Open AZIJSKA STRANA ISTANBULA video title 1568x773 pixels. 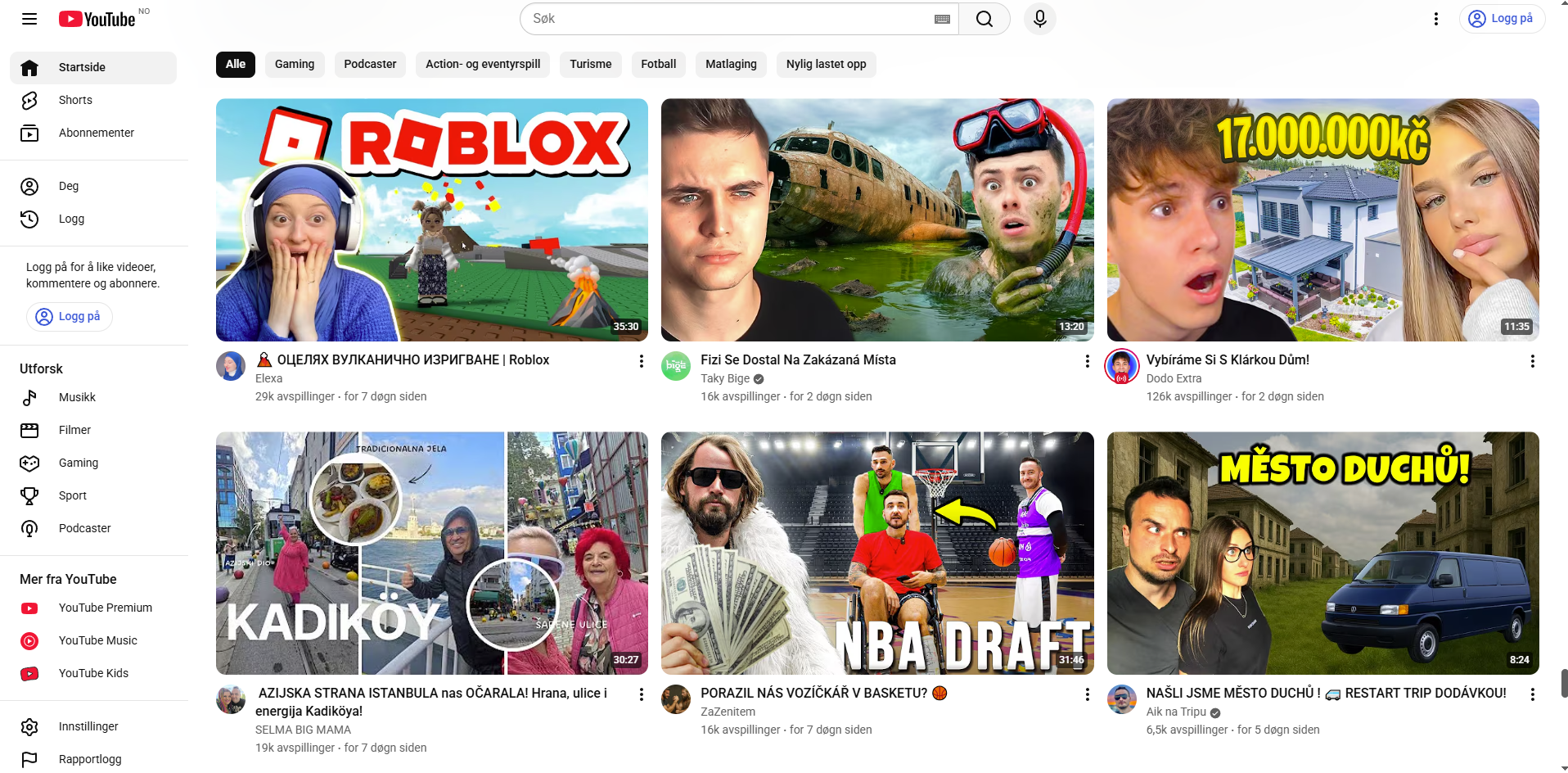click(431, 703)
